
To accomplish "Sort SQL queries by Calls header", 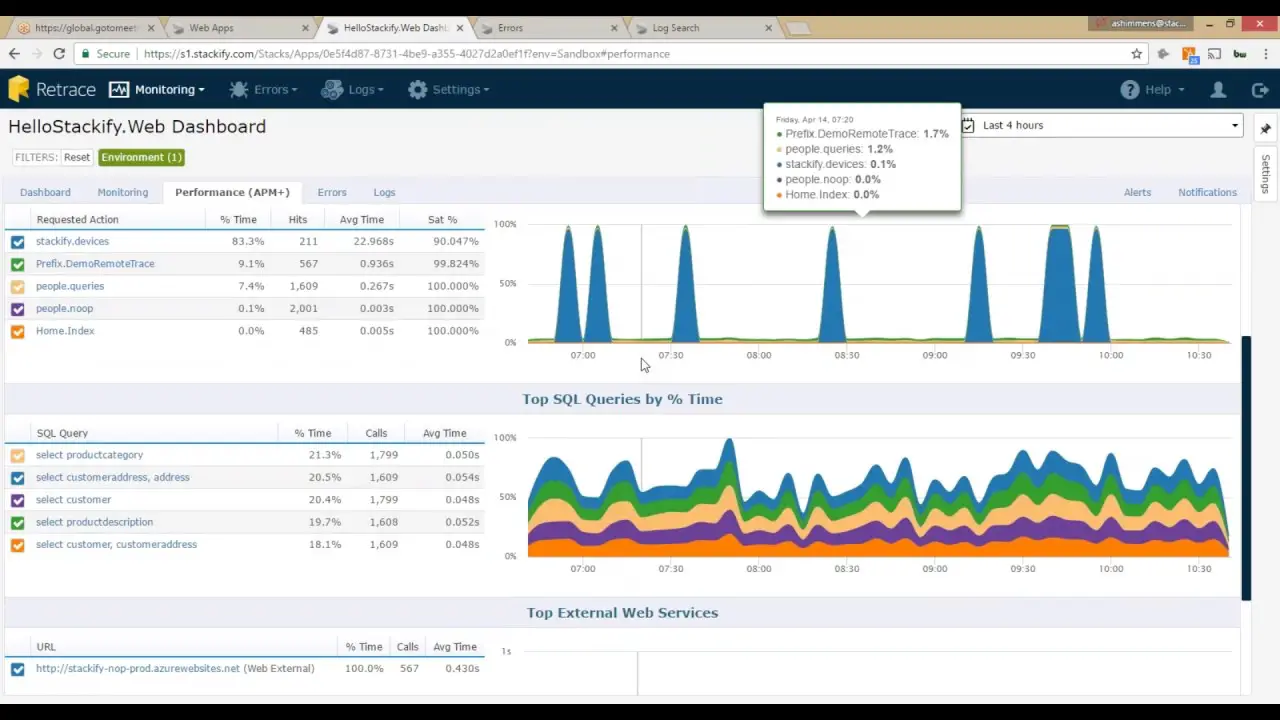I will [376, 433].
